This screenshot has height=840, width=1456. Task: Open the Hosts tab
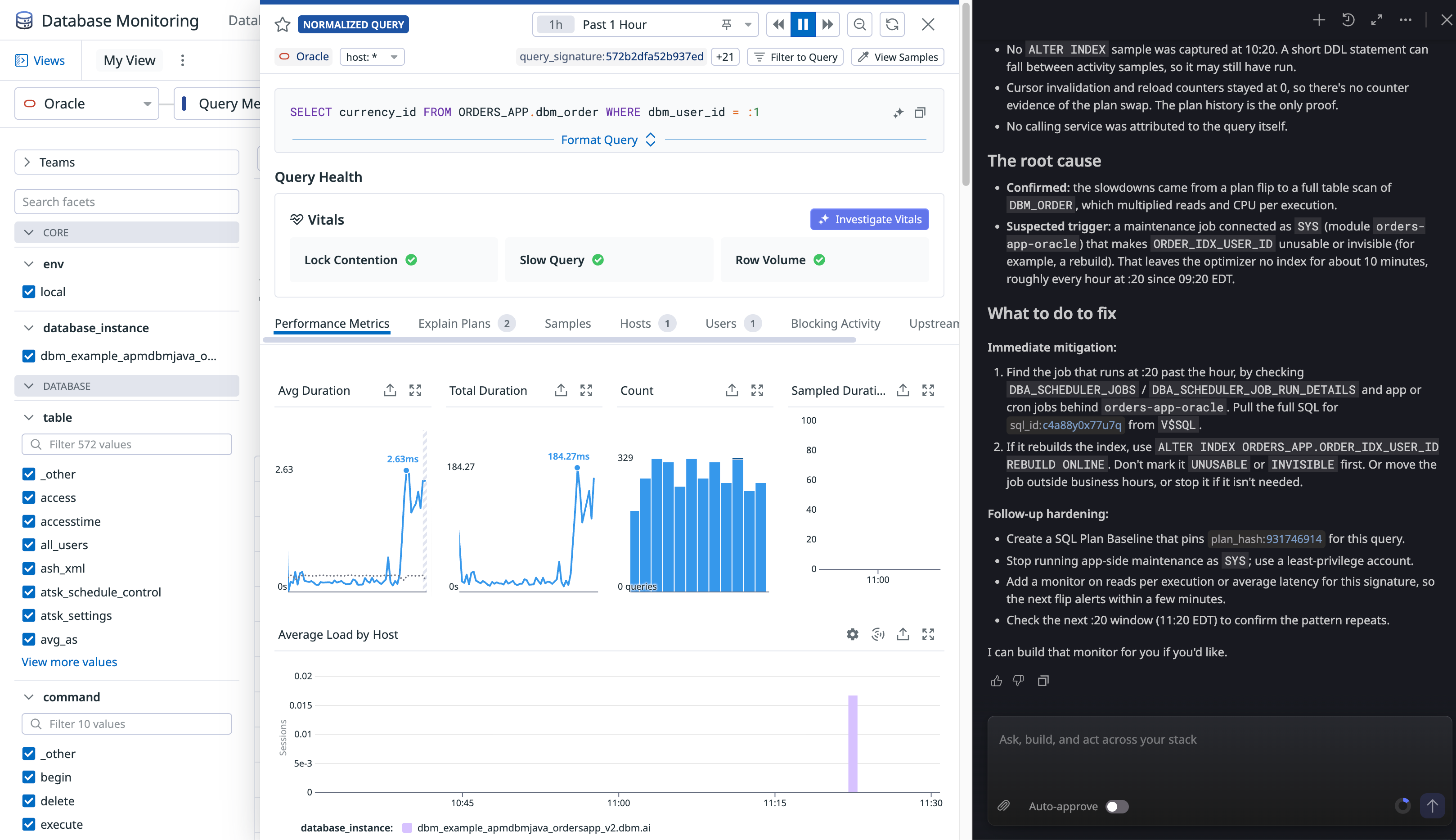tap(647, 324)
